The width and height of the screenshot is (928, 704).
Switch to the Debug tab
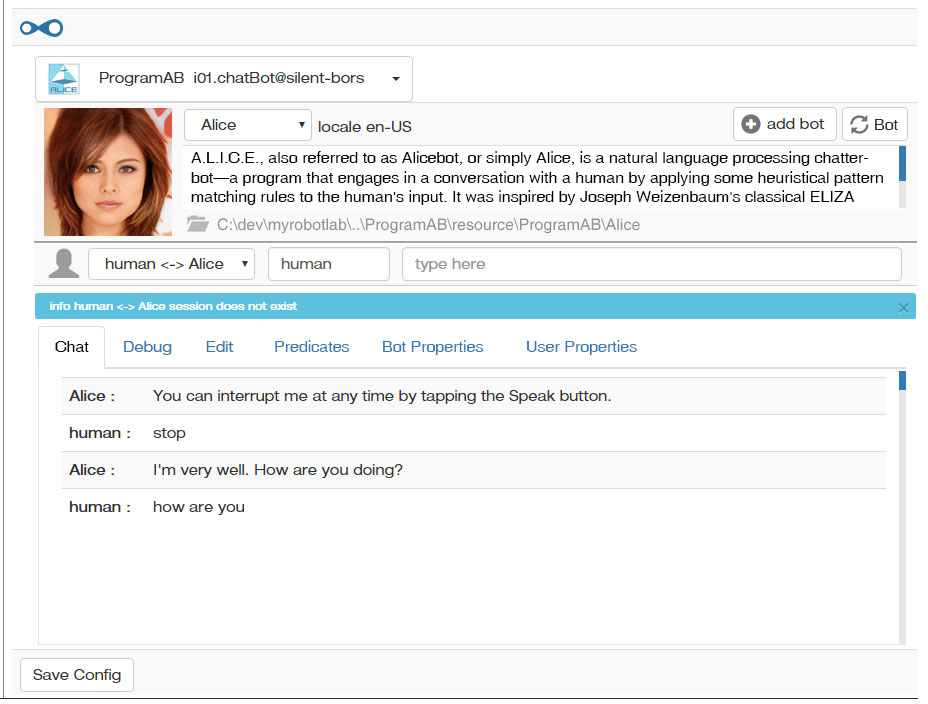point(147,347)
